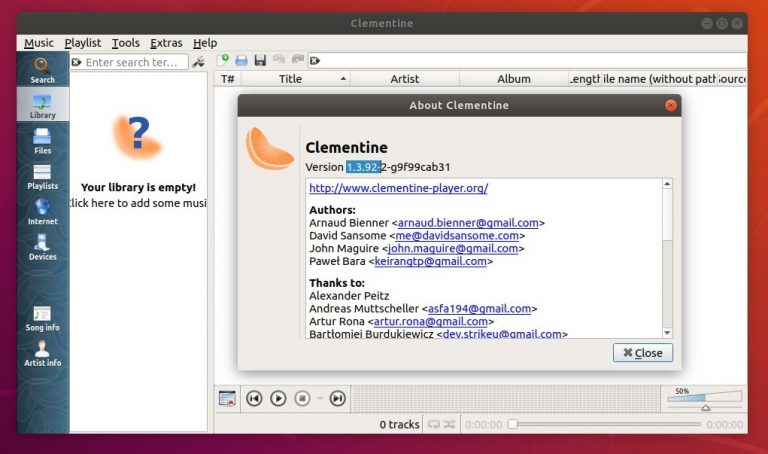The image size is (768, 454).
Task: Click the artur.rona@gmail.com email link
Action: (x=431, y=321)
